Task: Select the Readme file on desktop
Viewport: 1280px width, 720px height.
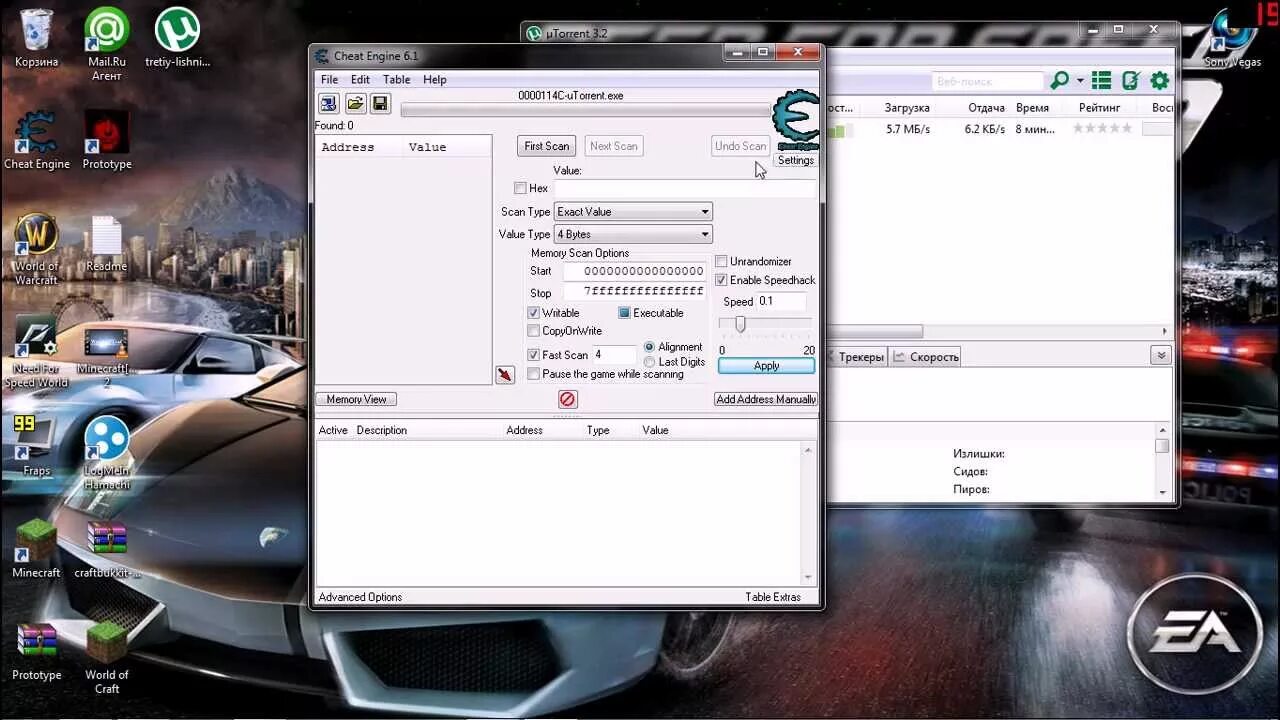Action: pos(106,244)
